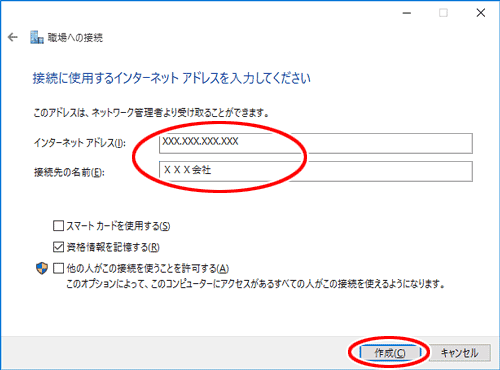
Task: Click the キャンセル button
Action: [460, 353]
